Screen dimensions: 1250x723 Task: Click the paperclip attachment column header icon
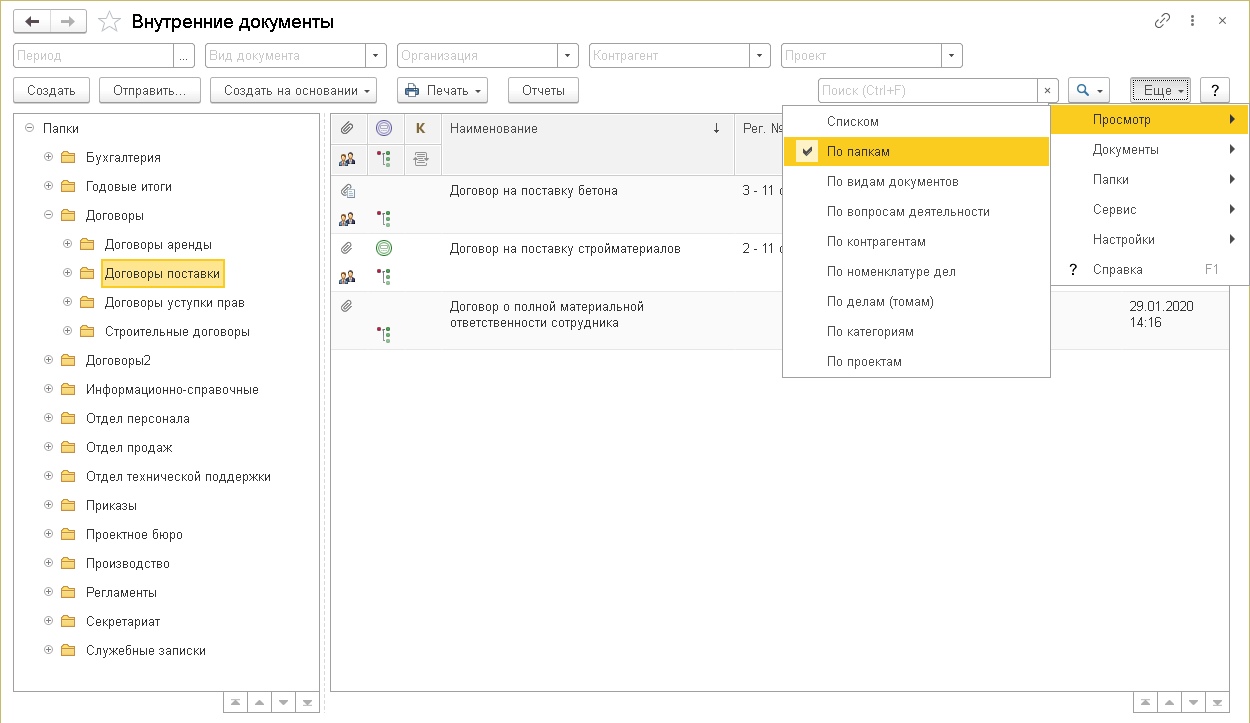pos(348,128)
